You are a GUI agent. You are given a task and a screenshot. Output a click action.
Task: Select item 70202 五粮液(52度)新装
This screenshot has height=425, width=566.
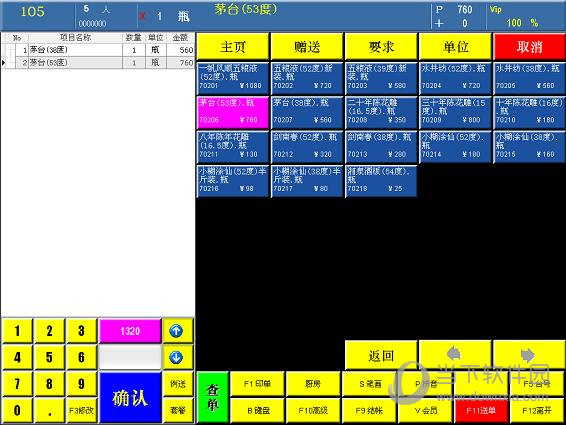[x=307, y=77]
